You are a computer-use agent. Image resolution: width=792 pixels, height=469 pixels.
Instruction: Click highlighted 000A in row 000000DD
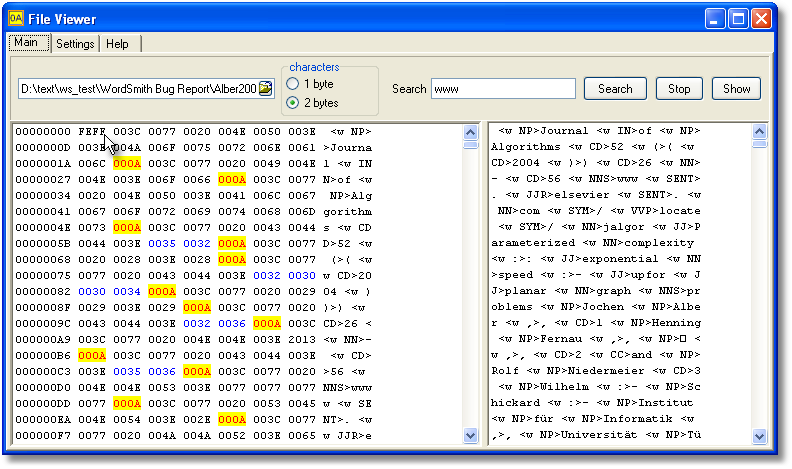127,403
